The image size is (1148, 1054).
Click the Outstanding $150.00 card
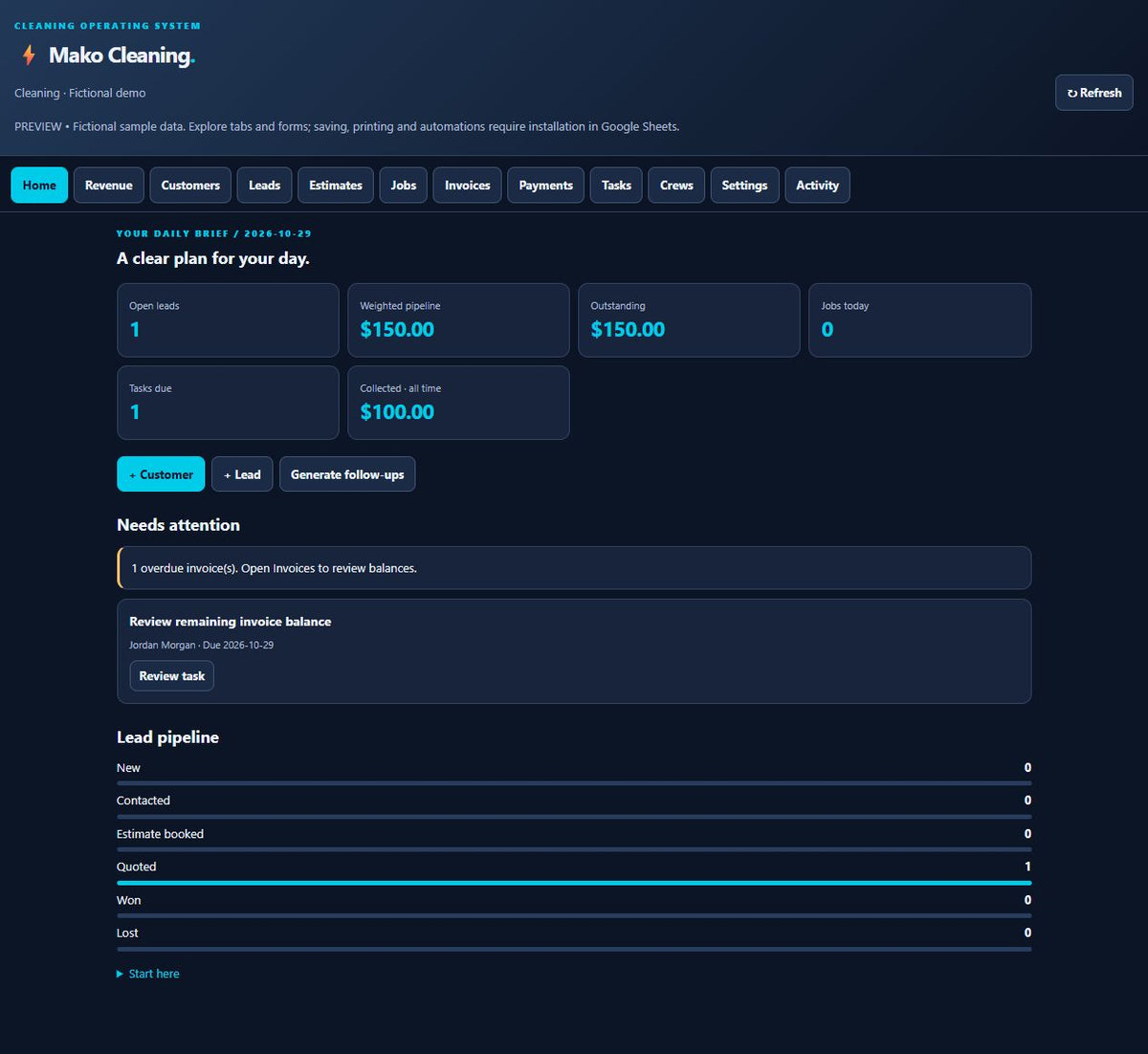[689, 320]
